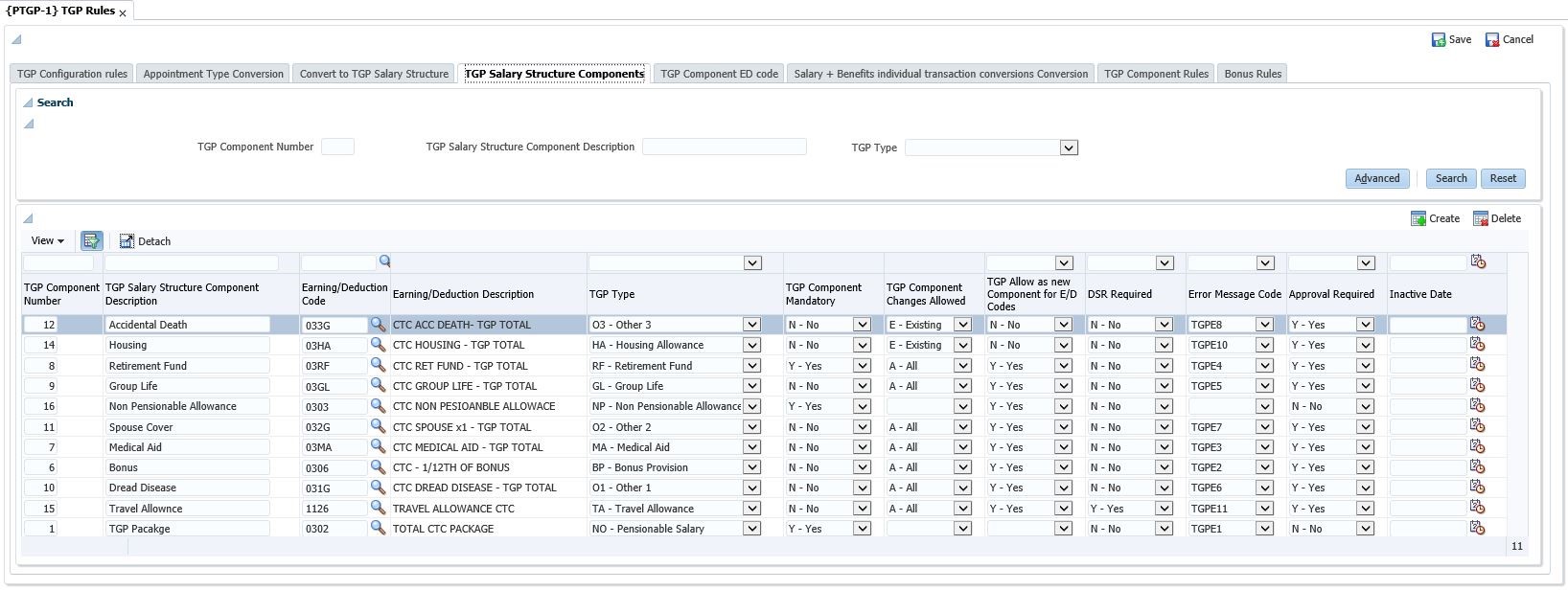Open the Bonus Rules tab

[1252, 74]
